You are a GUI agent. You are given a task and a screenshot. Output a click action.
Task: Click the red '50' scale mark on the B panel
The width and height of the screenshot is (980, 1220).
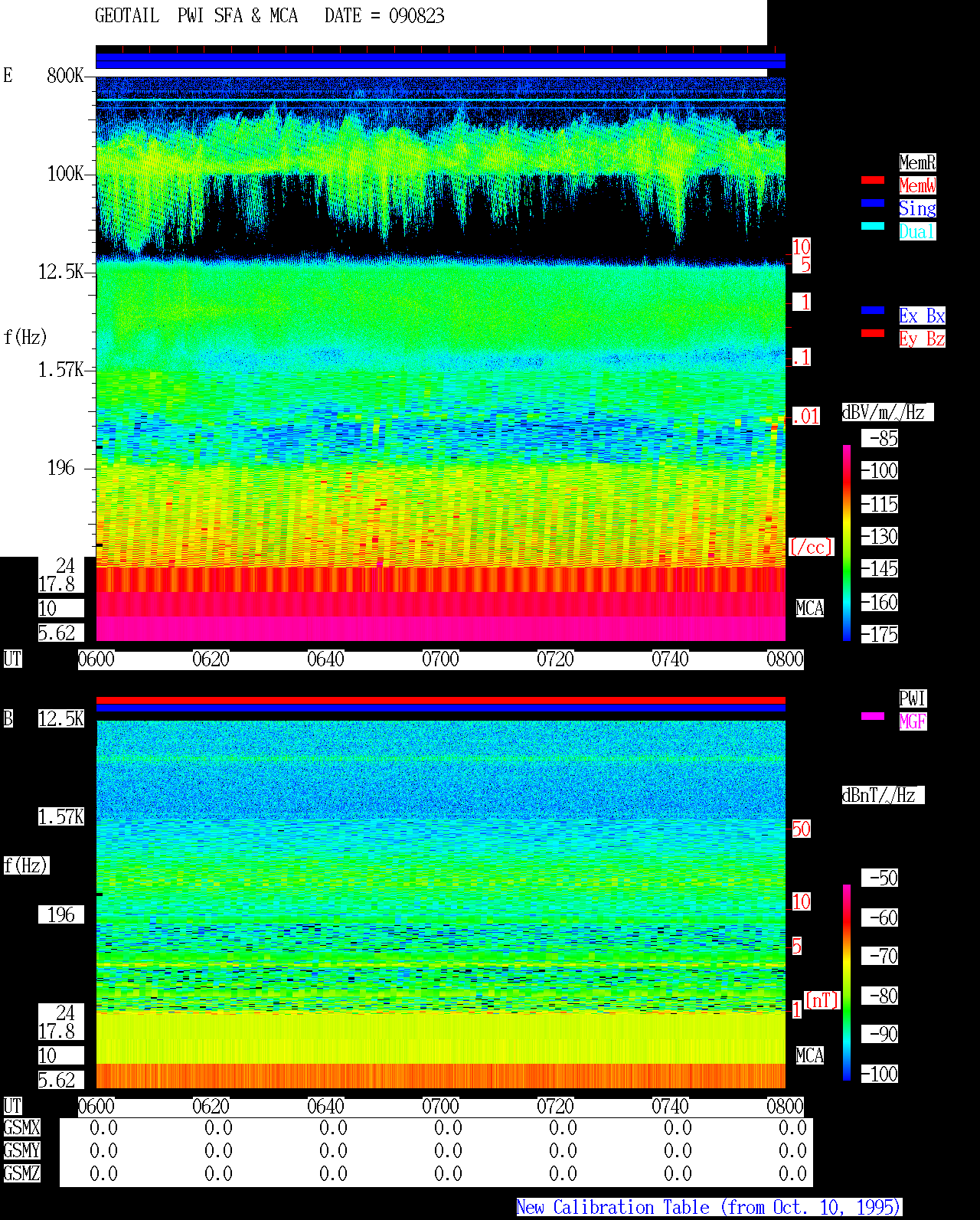[801, 829]
